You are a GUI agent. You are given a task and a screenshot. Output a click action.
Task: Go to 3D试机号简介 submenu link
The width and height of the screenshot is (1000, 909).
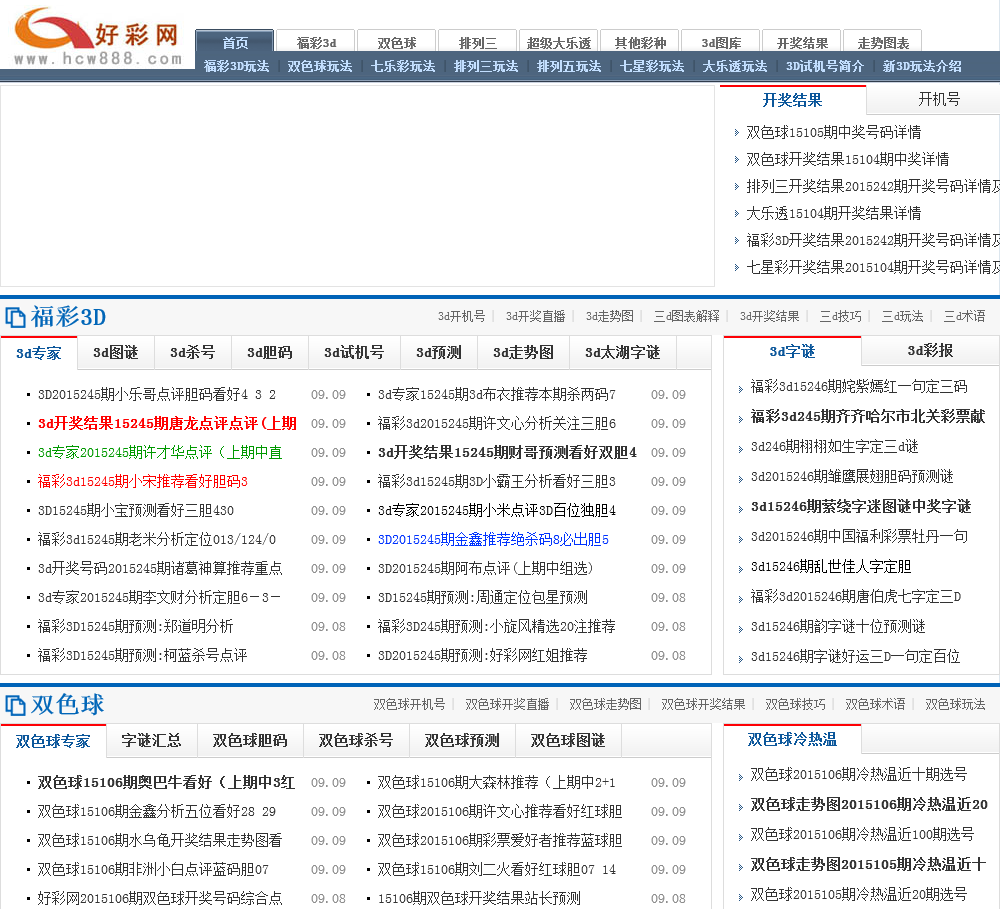825,66
